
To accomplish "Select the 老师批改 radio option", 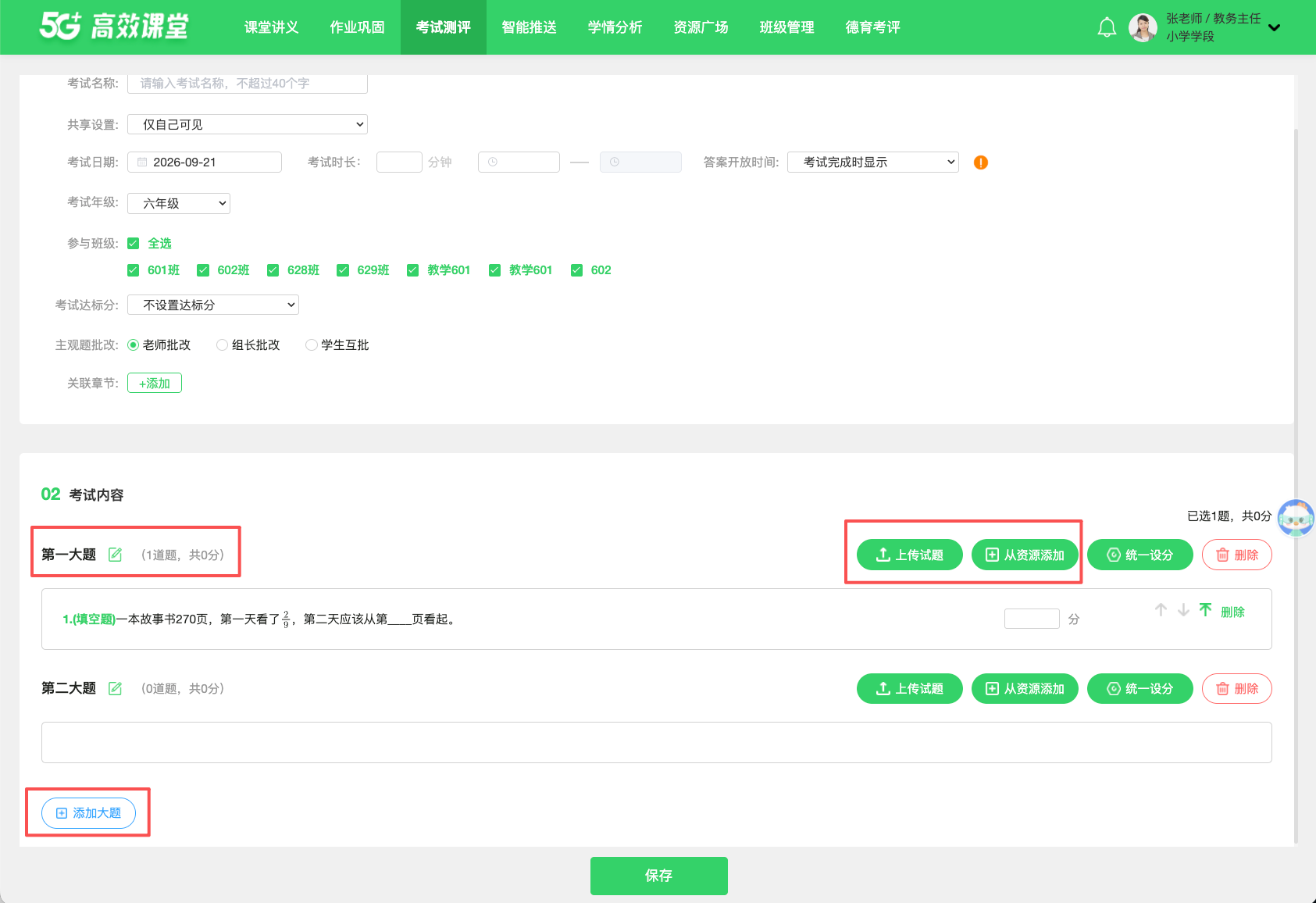I will pyautogui.click(x=133, y=345).
